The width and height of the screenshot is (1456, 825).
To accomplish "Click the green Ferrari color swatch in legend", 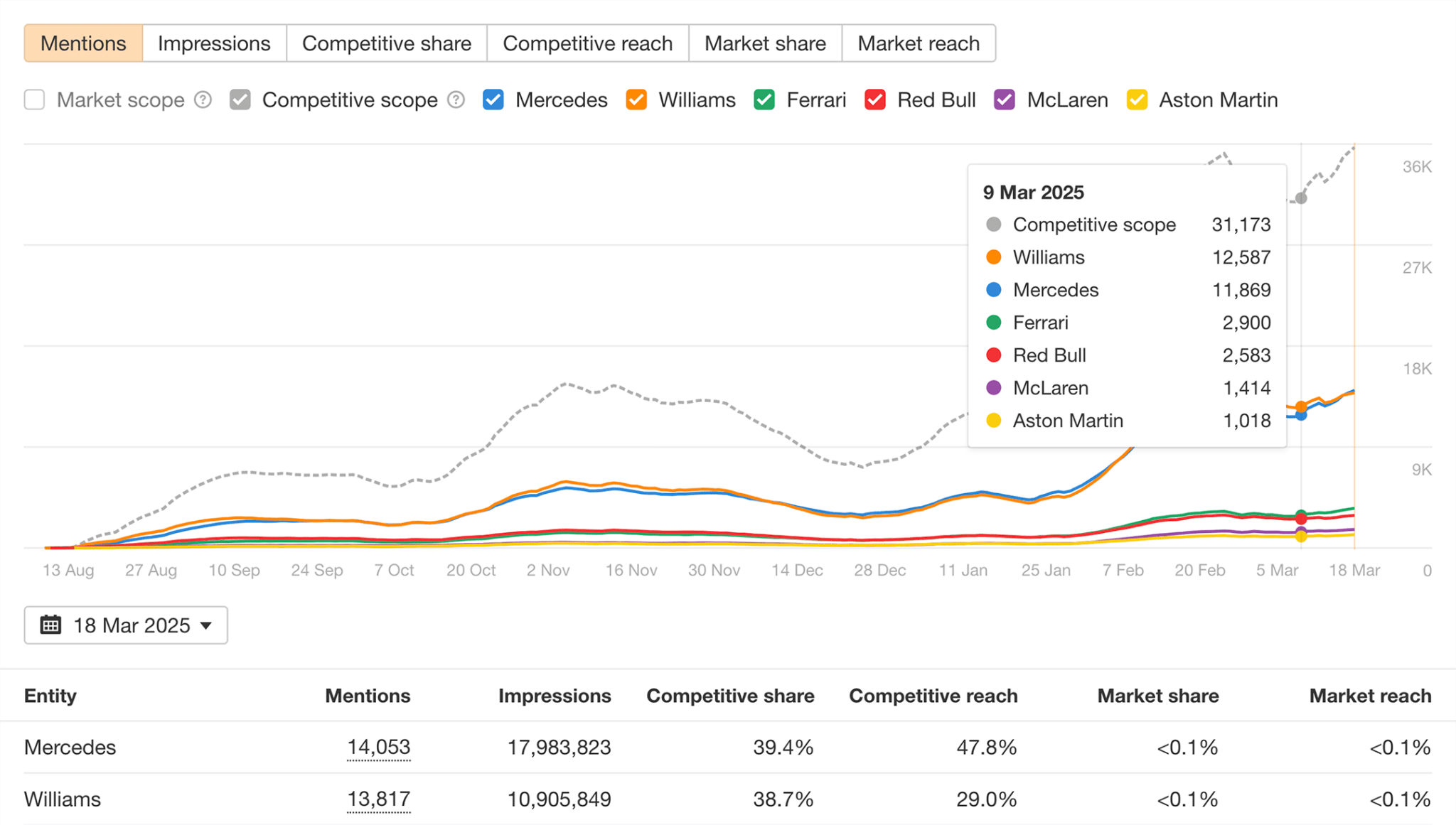I will (764, 99).
